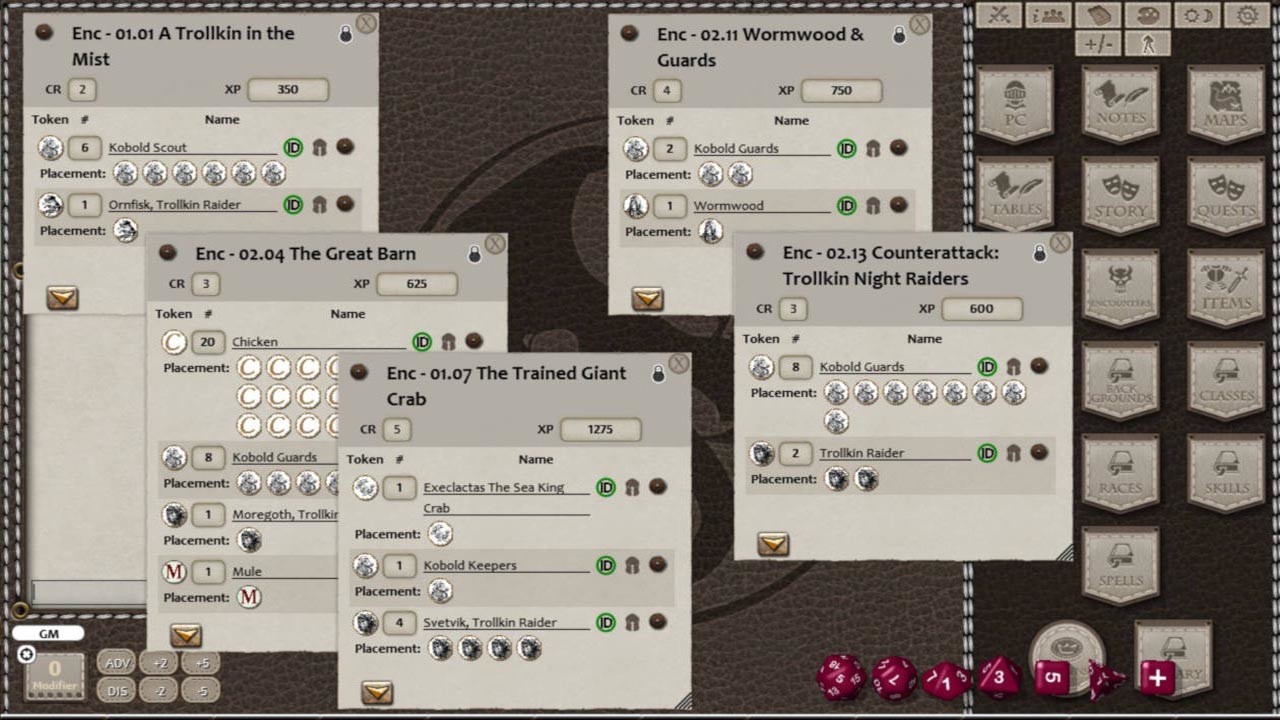The height and width of the screenshot is (720, 1280).
Task: Add The Great Barn encounter via envelope button
Action: click(184, 636)
